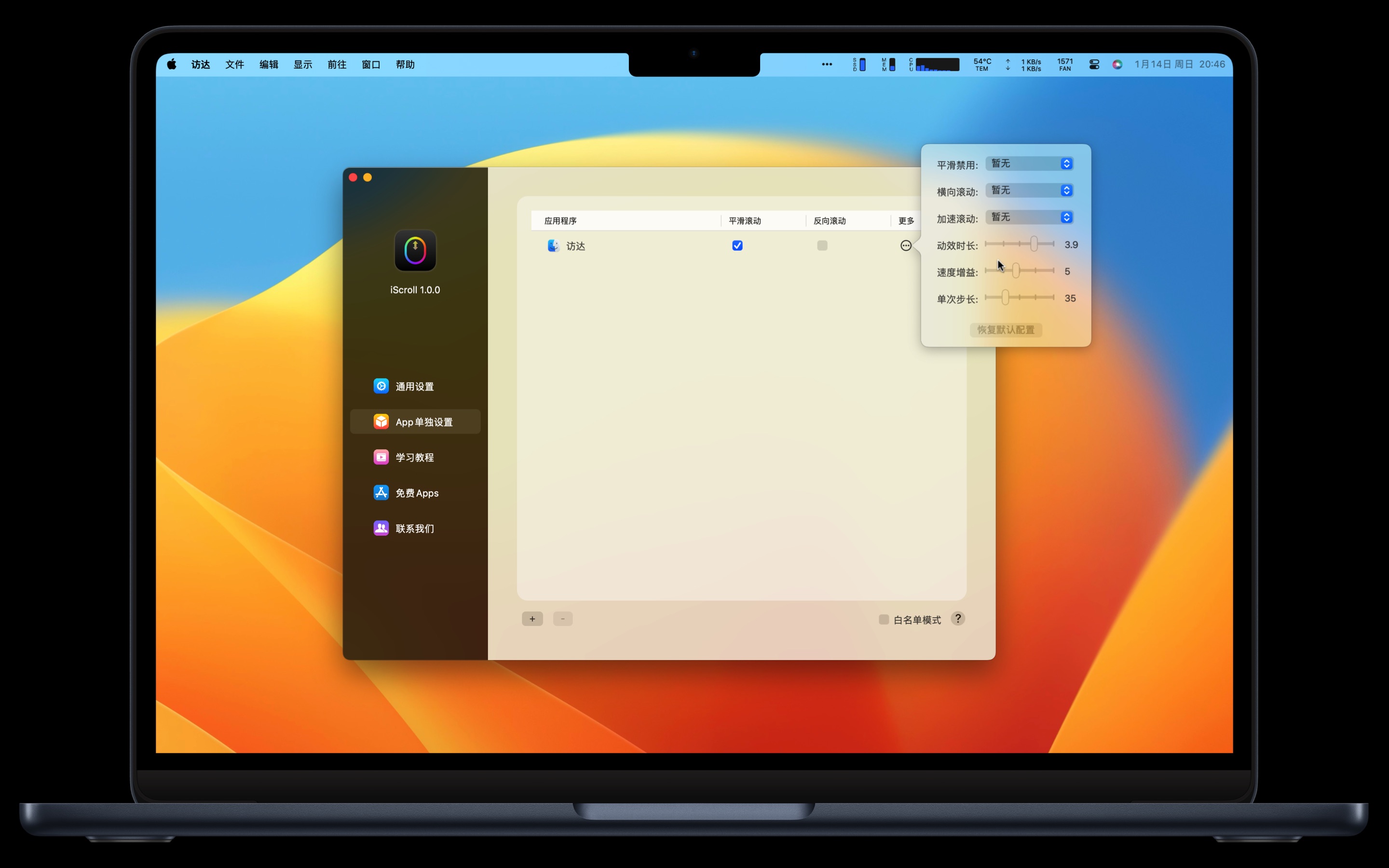Image resolution: width=1389 pixels, height=868 pixels.
Task: Uncheck 平滑滚动 for 访达
Action: (x=737, y=246)
